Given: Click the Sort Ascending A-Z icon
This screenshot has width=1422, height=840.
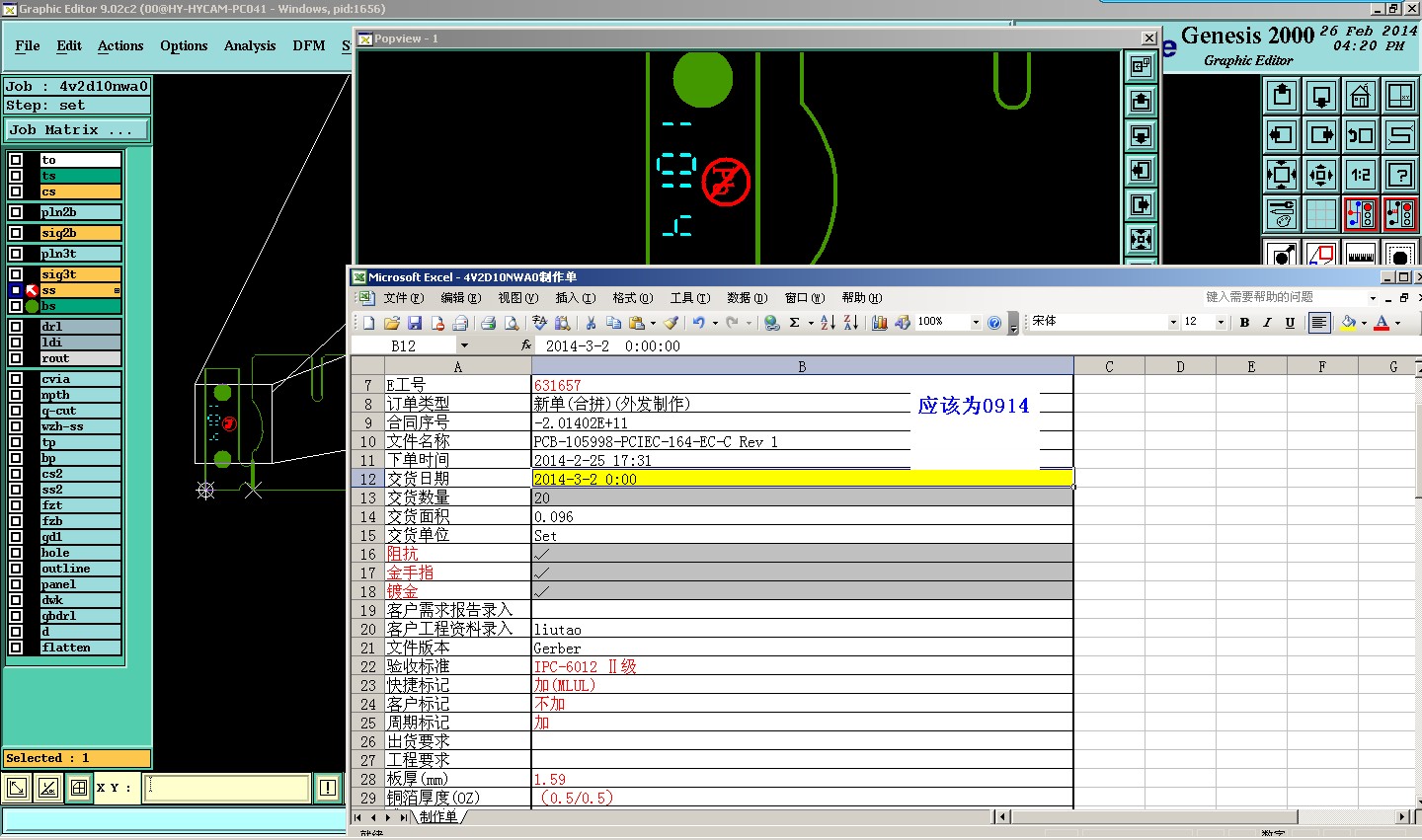Looking at the screenshot, I should pyautogui.click(x=828, y=323).
